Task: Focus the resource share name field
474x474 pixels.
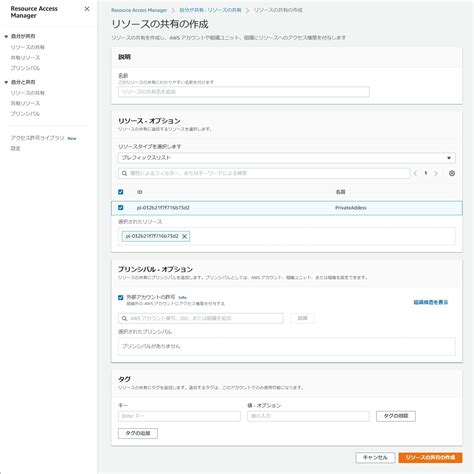Action: click(244, 92)
